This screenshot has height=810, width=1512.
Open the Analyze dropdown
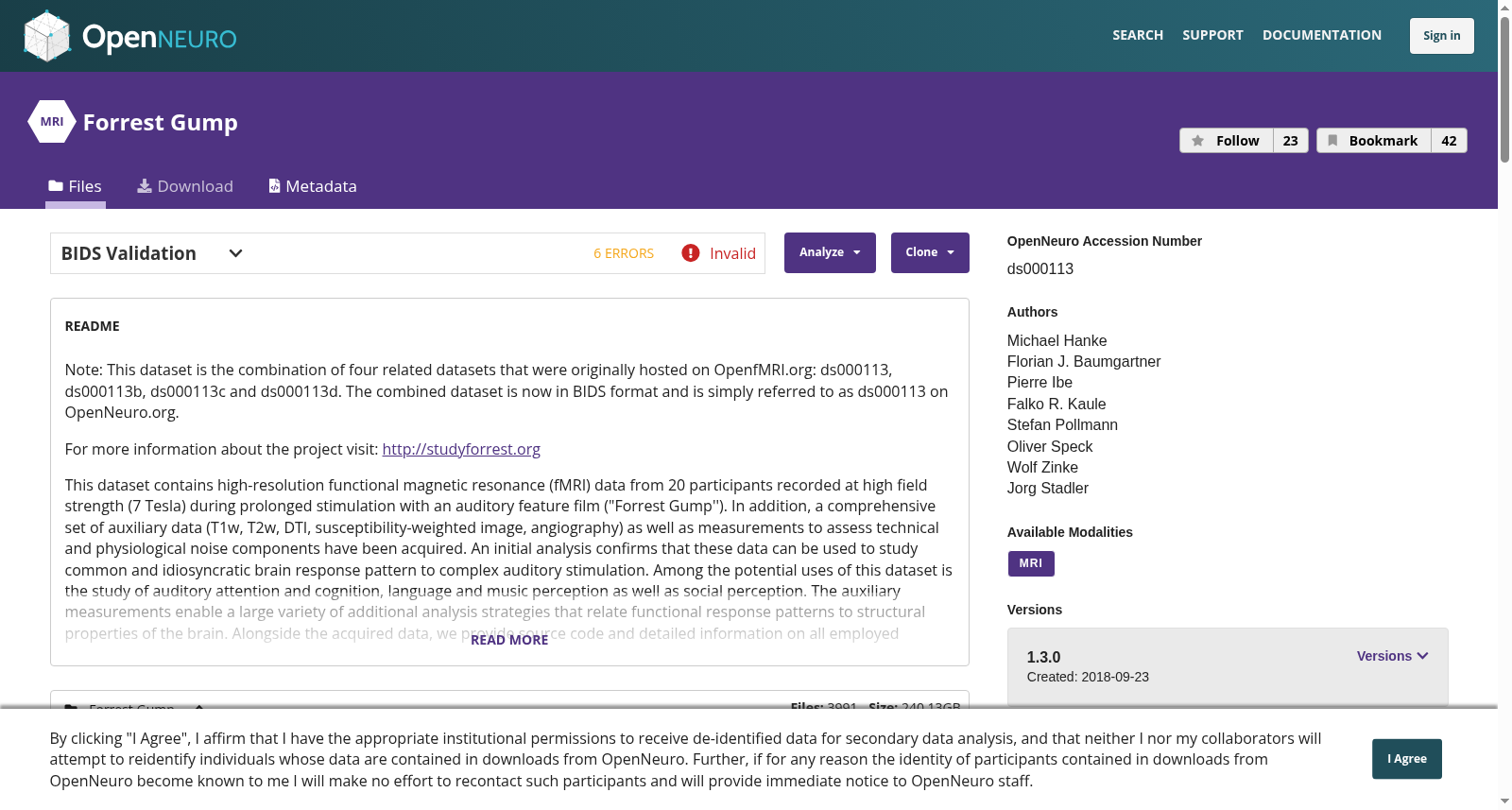tap(830, 252)
